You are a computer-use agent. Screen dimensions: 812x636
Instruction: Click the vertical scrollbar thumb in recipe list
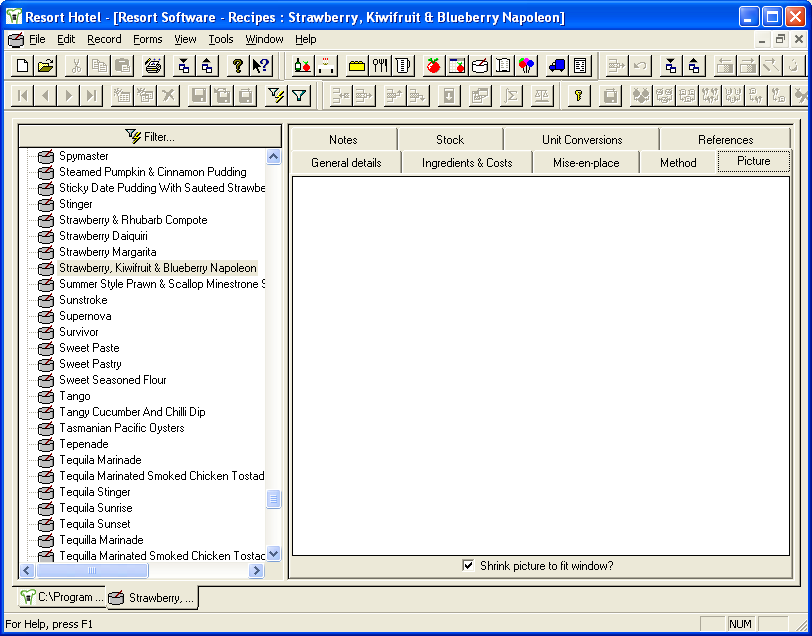pyautogui.click(x=274, y=500)
